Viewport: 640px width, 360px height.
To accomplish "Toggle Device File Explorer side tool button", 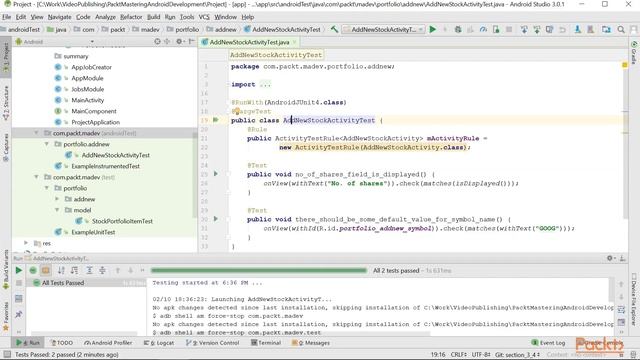I will coord(634,300).
